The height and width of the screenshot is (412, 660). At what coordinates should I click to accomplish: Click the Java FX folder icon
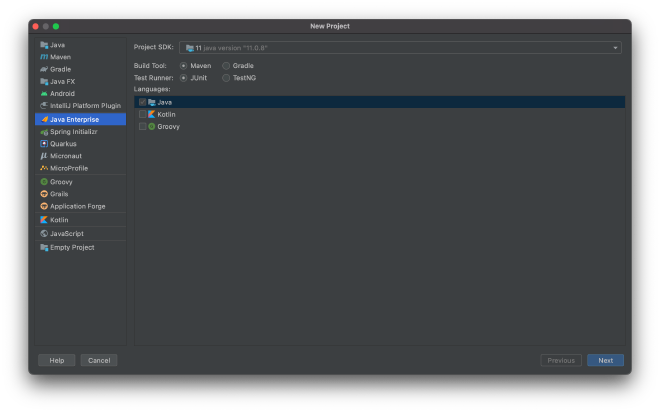point(44,81)
